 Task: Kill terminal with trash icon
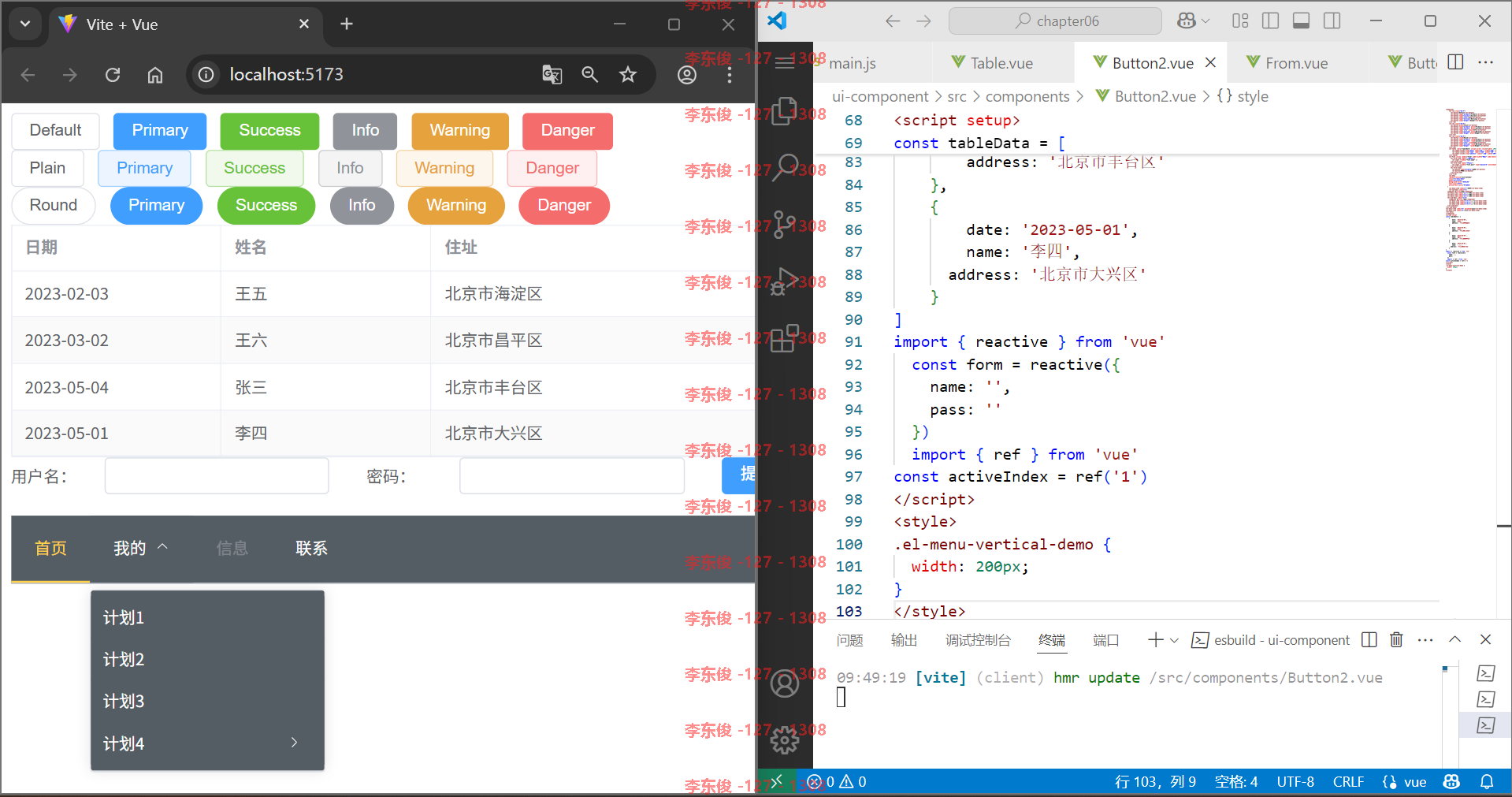pos(1396,640)
